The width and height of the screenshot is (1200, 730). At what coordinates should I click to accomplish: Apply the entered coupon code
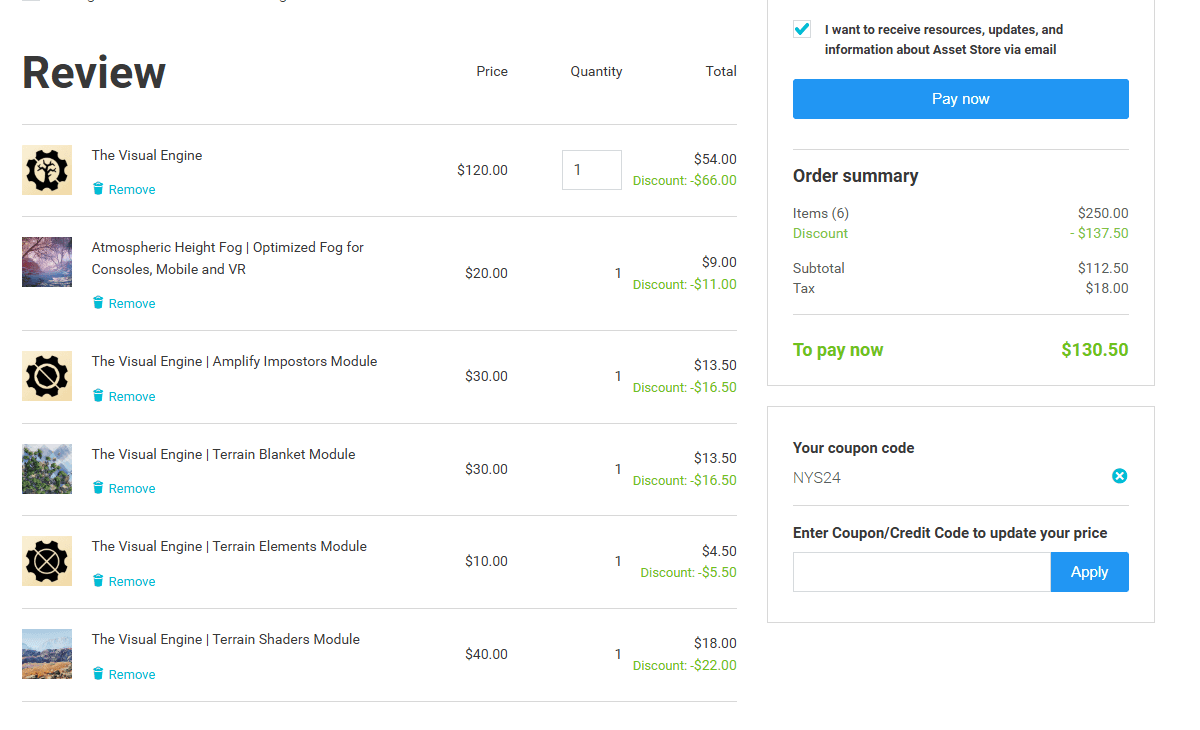[1090, 572]
